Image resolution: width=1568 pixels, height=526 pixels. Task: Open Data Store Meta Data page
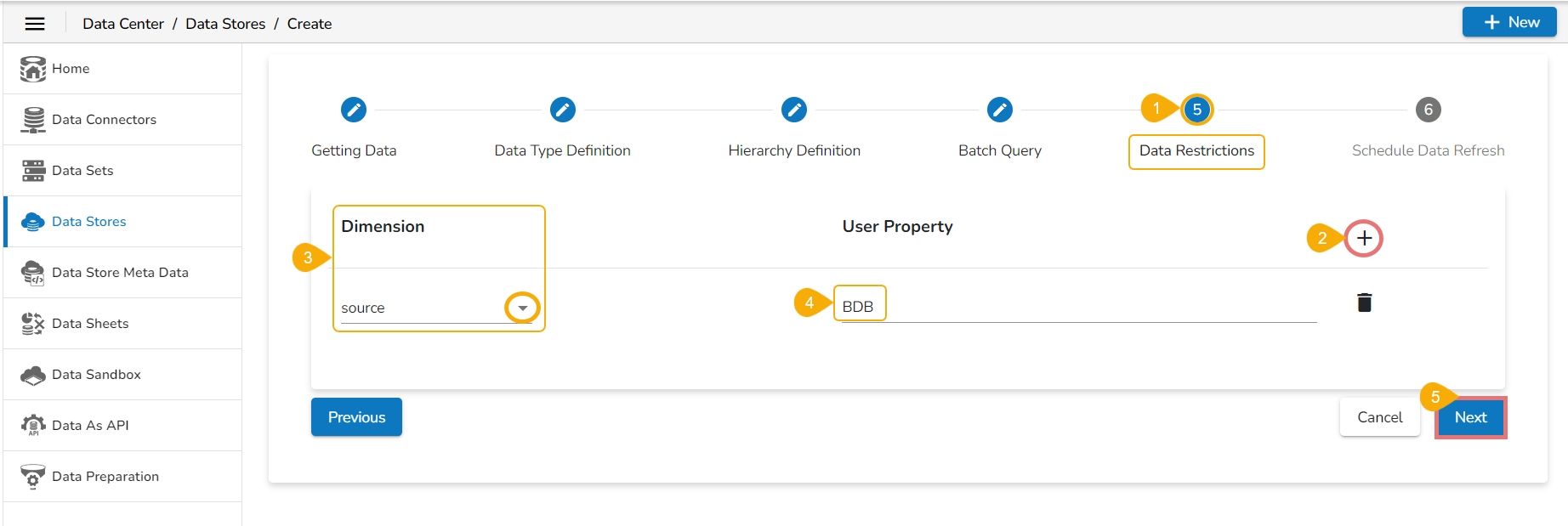120,273
